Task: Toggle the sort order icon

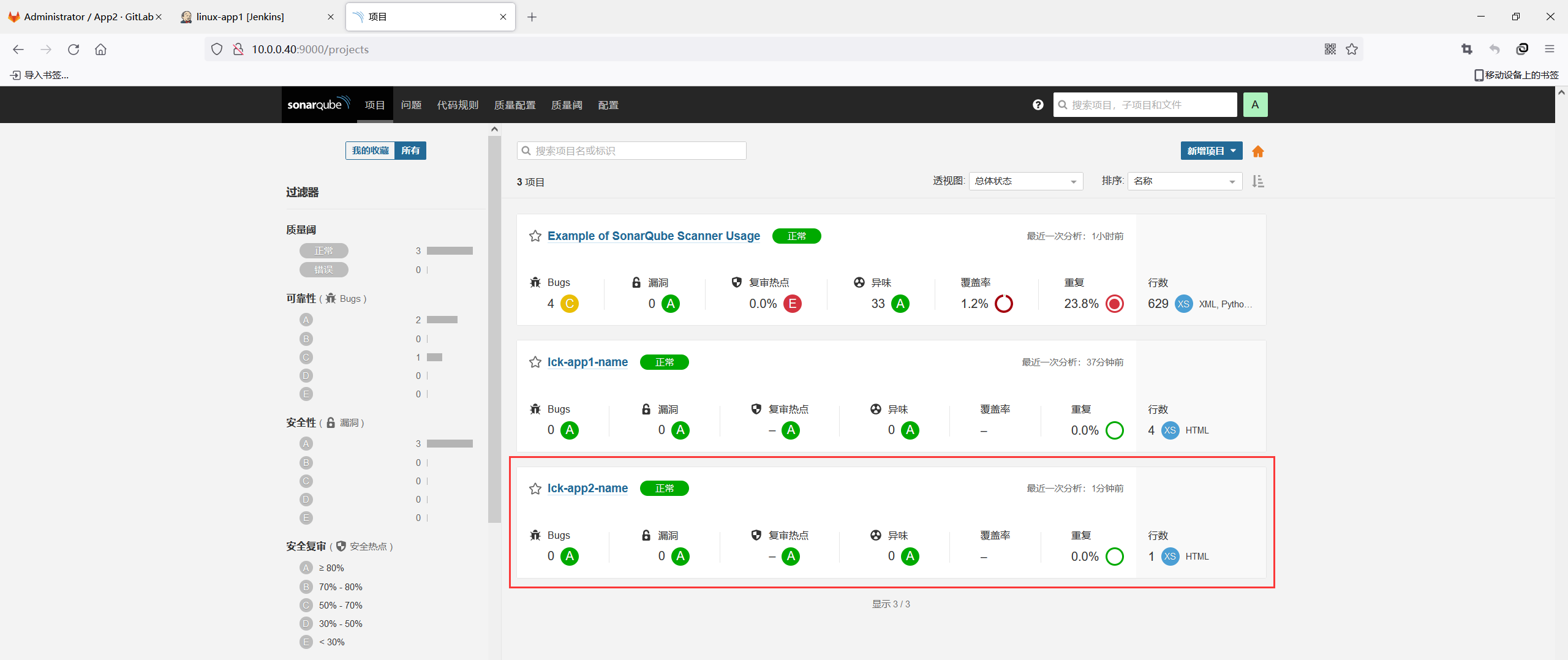Action: (x=1258, y=181)
